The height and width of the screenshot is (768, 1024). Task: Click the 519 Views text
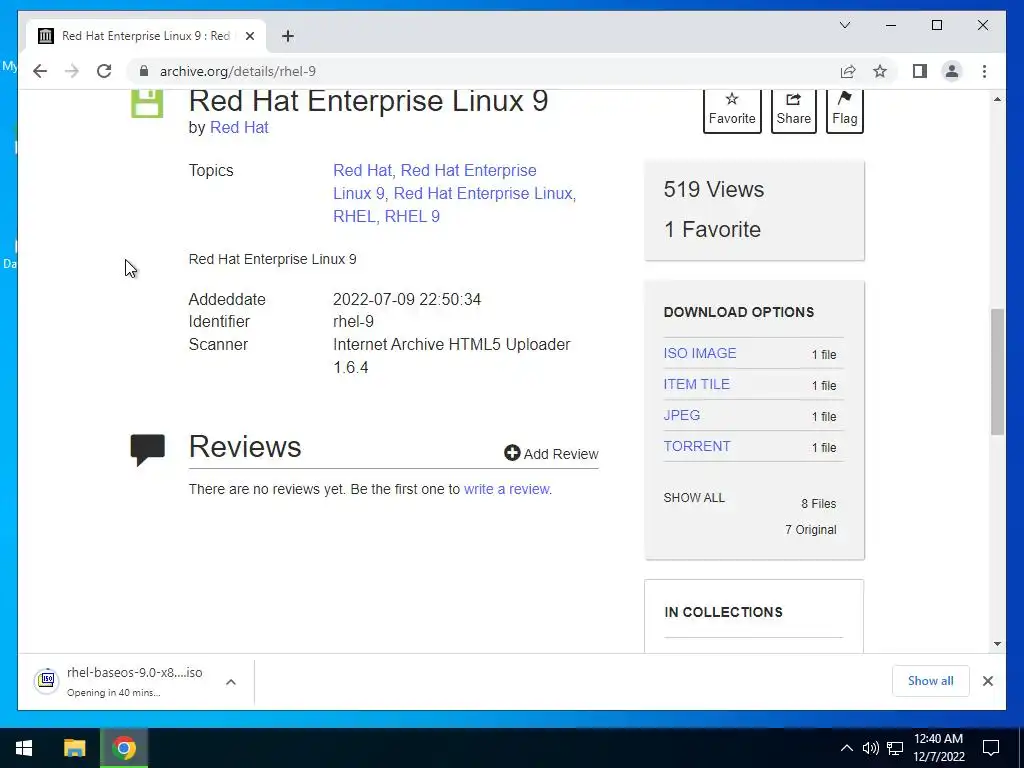coord(713,189)
